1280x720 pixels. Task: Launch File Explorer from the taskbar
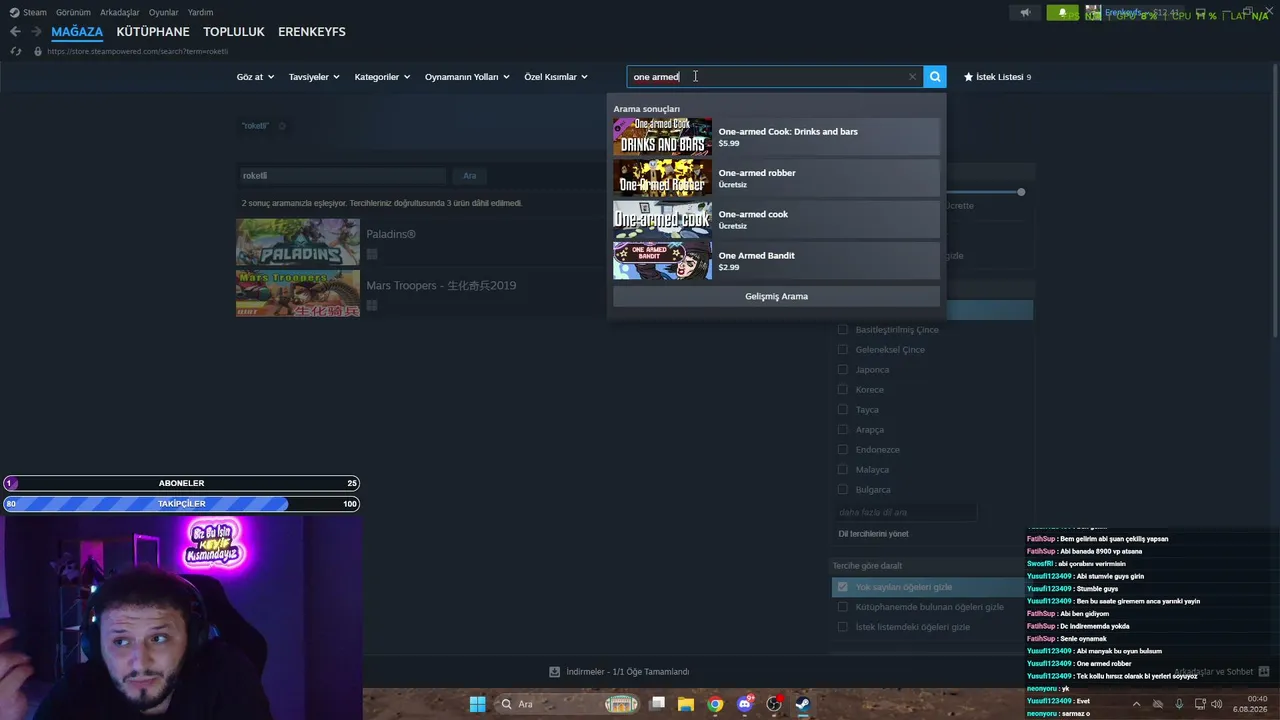[686, 704]
